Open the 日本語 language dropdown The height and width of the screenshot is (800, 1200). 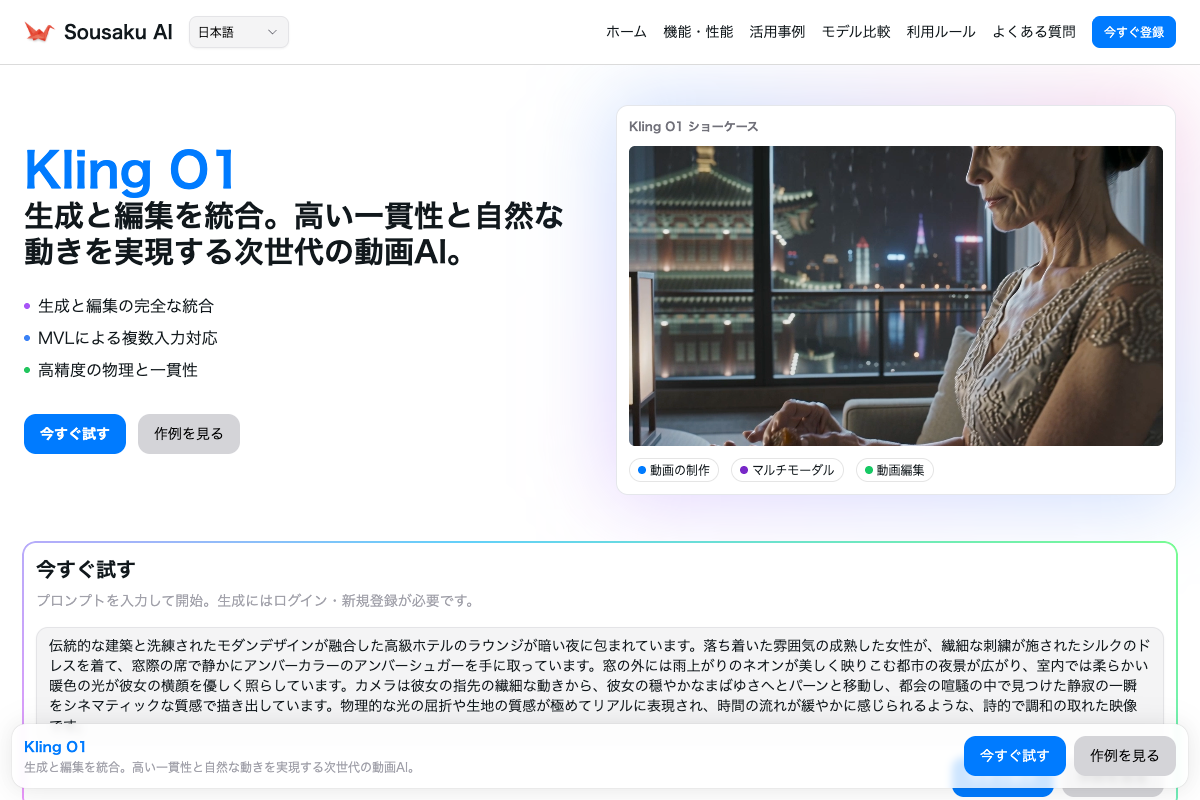pos(238,32)
